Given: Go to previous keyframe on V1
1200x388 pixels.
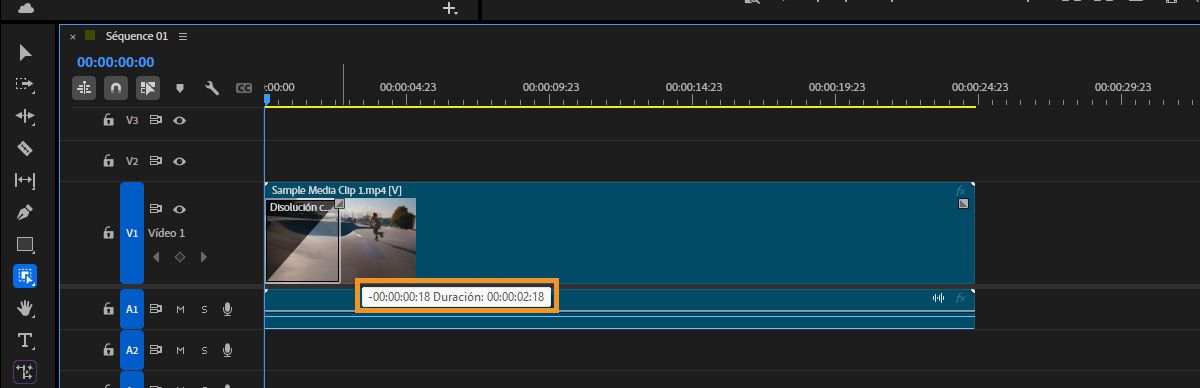Looking at the screenshot, I should 155,257.
